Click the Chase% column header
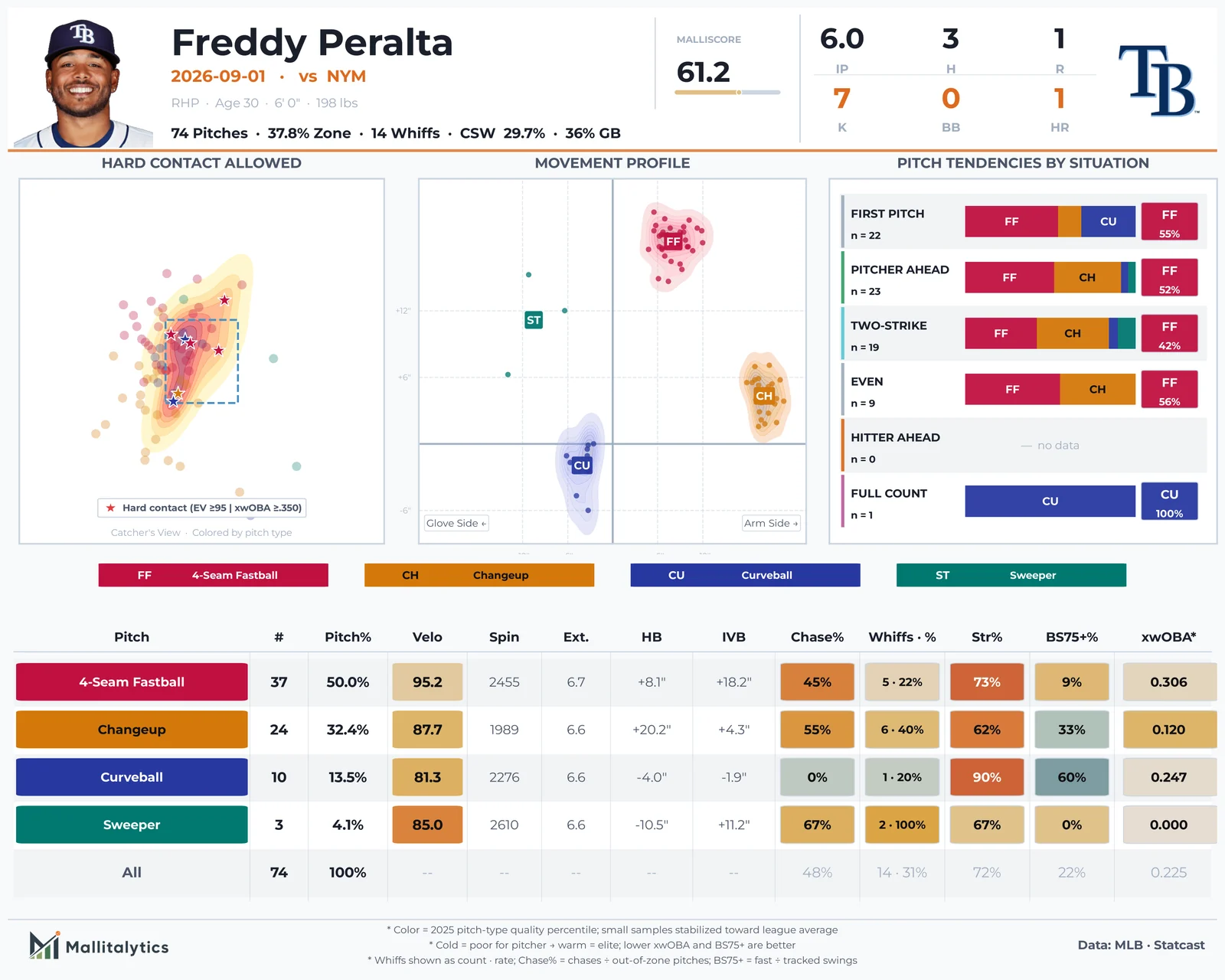The width and height of the screenshot is (1225, 980). [817, 637]
